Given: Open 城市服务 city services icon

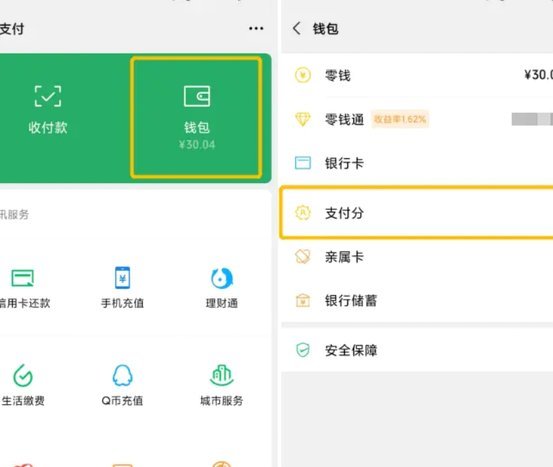Looking at the screenshot, I should 221,375.
